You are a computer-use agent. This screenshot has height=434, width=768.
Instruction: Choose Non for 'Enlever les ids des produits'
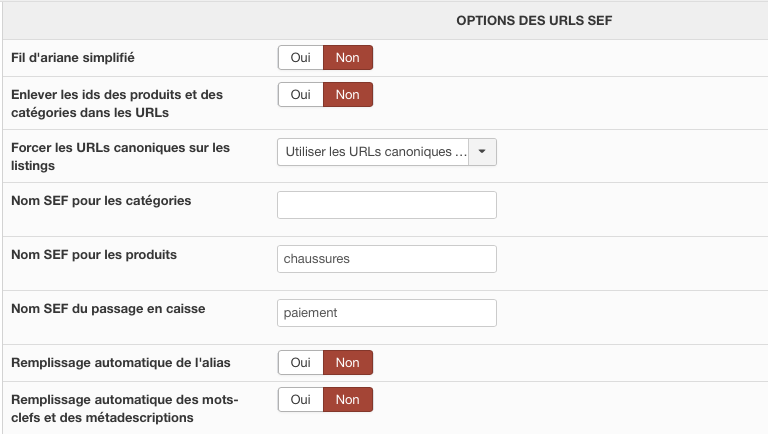pos(347,95)
